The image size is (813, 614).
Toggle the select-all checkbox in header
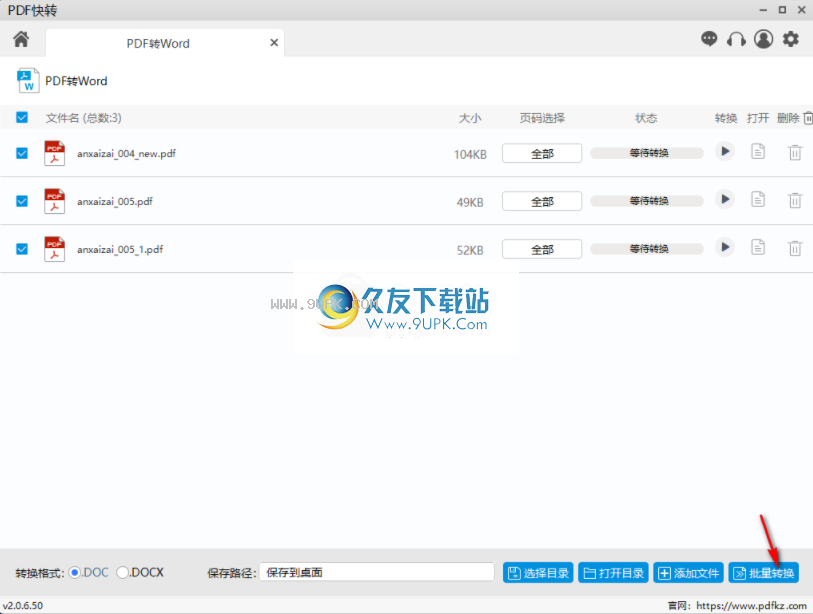(x=22, y=117)
